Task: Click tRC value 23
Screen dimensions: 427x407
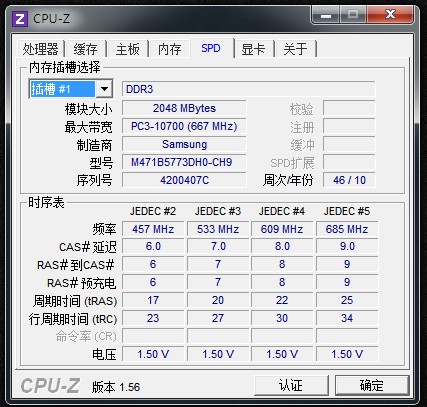Action: pyautogui.click(x=153, y=318)
